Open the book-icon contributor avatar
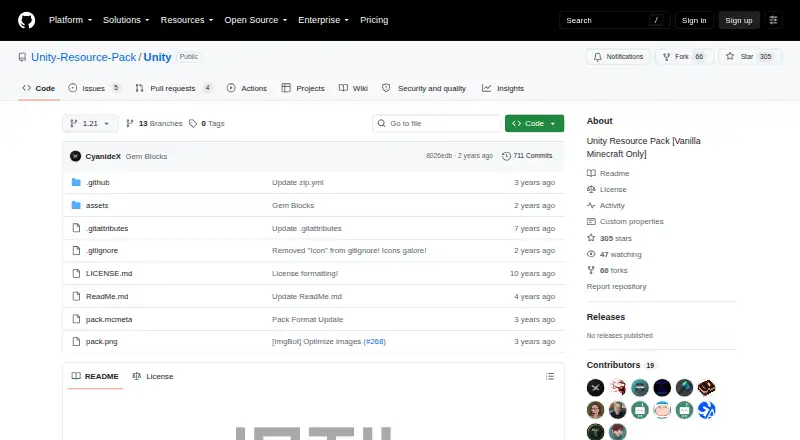This screenshot has height=440, width=800. [x=707, y=388]
